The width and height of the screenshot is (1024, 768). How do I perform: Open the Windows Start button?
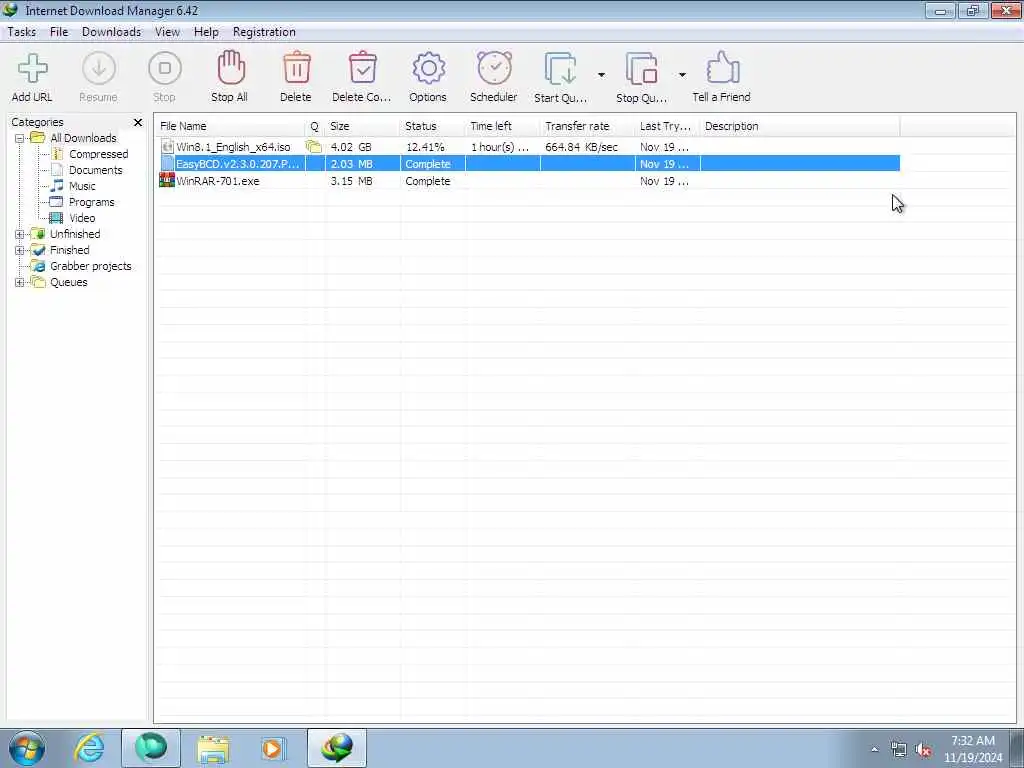tap(27, 748)
